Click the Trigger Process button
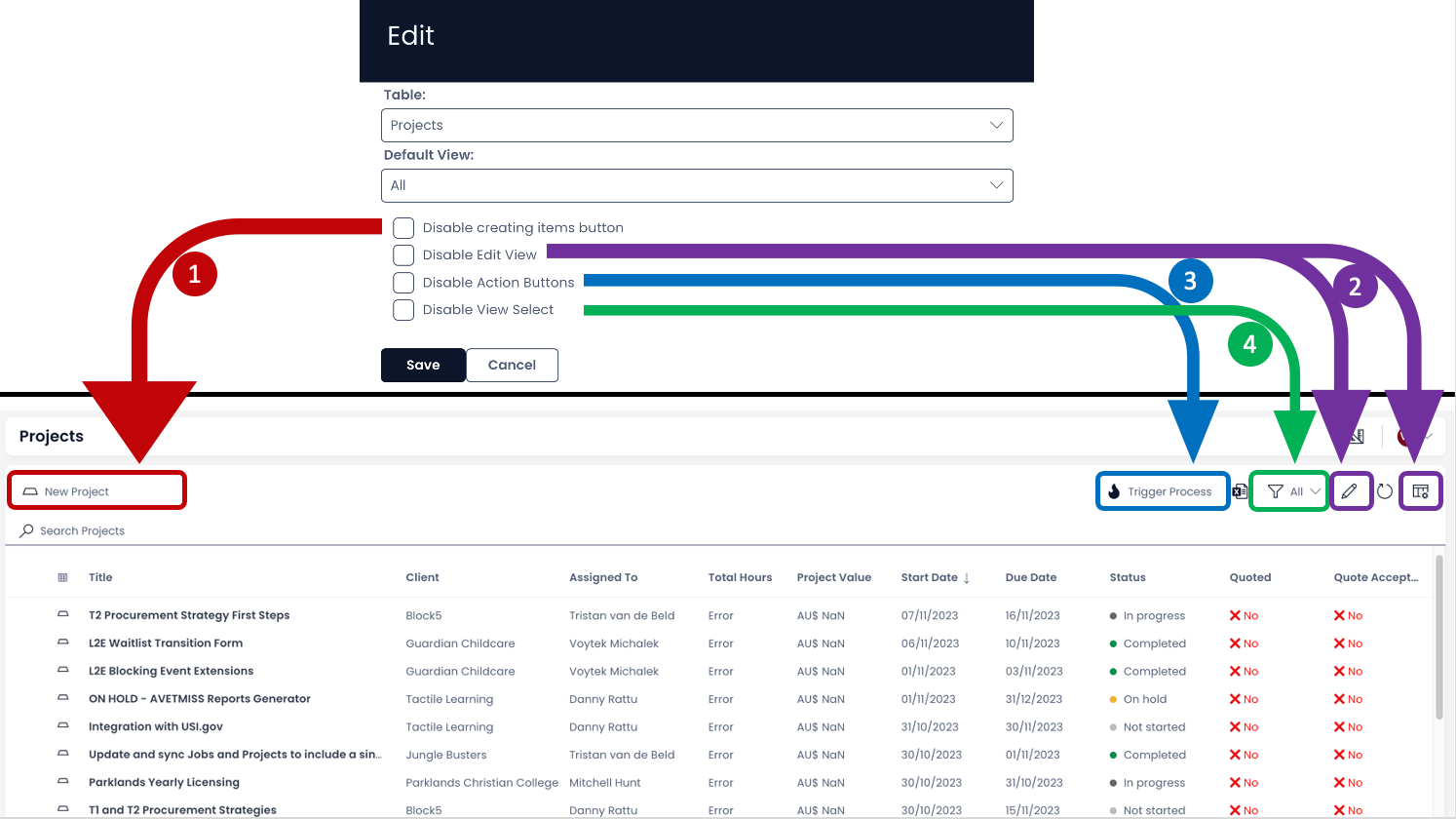Viewport: 1456px width, 819px height. [x=1163, y=491]
